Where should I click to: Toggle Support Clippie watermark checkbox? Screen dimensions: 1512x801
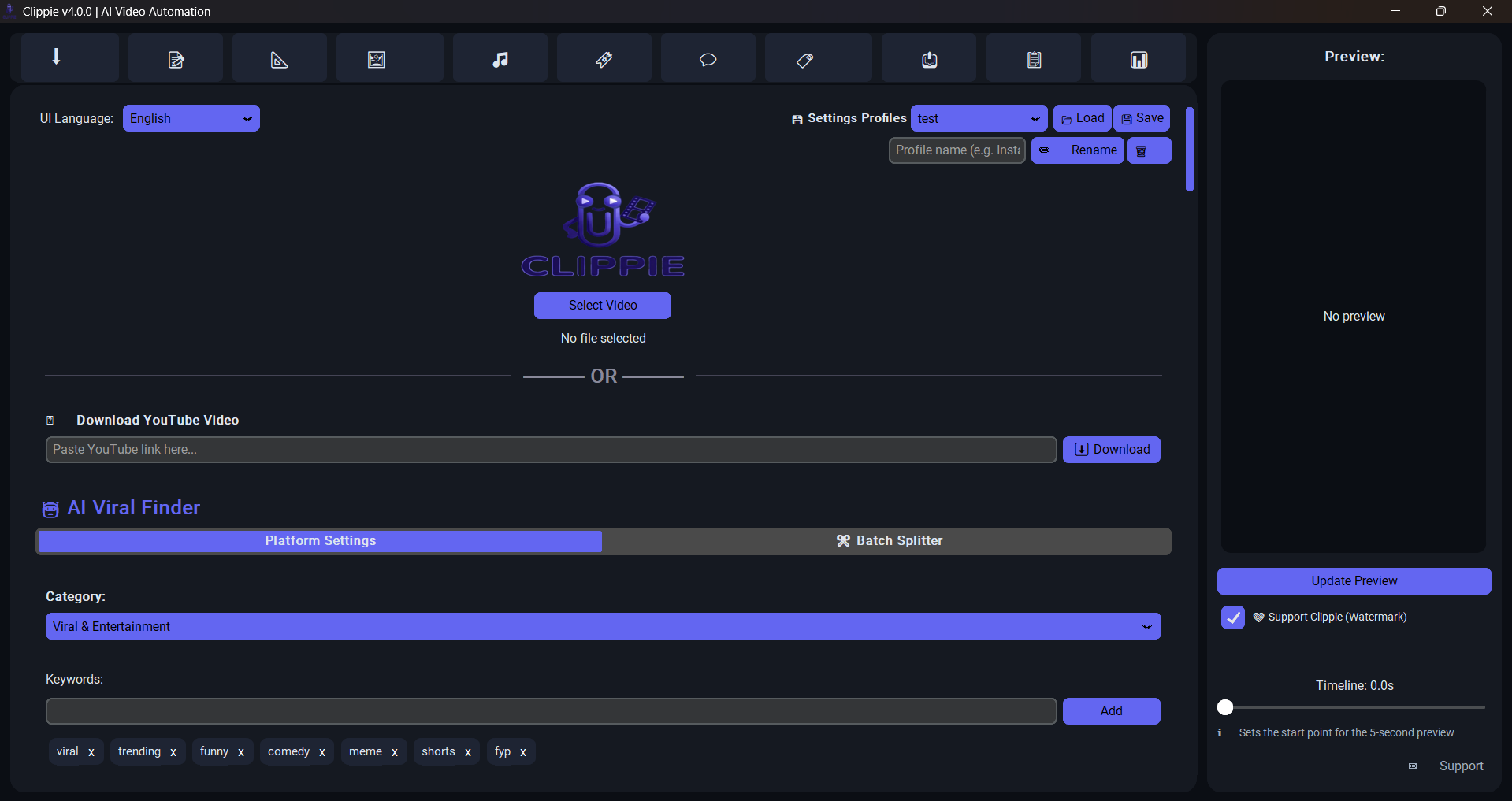coord(1233,617)
